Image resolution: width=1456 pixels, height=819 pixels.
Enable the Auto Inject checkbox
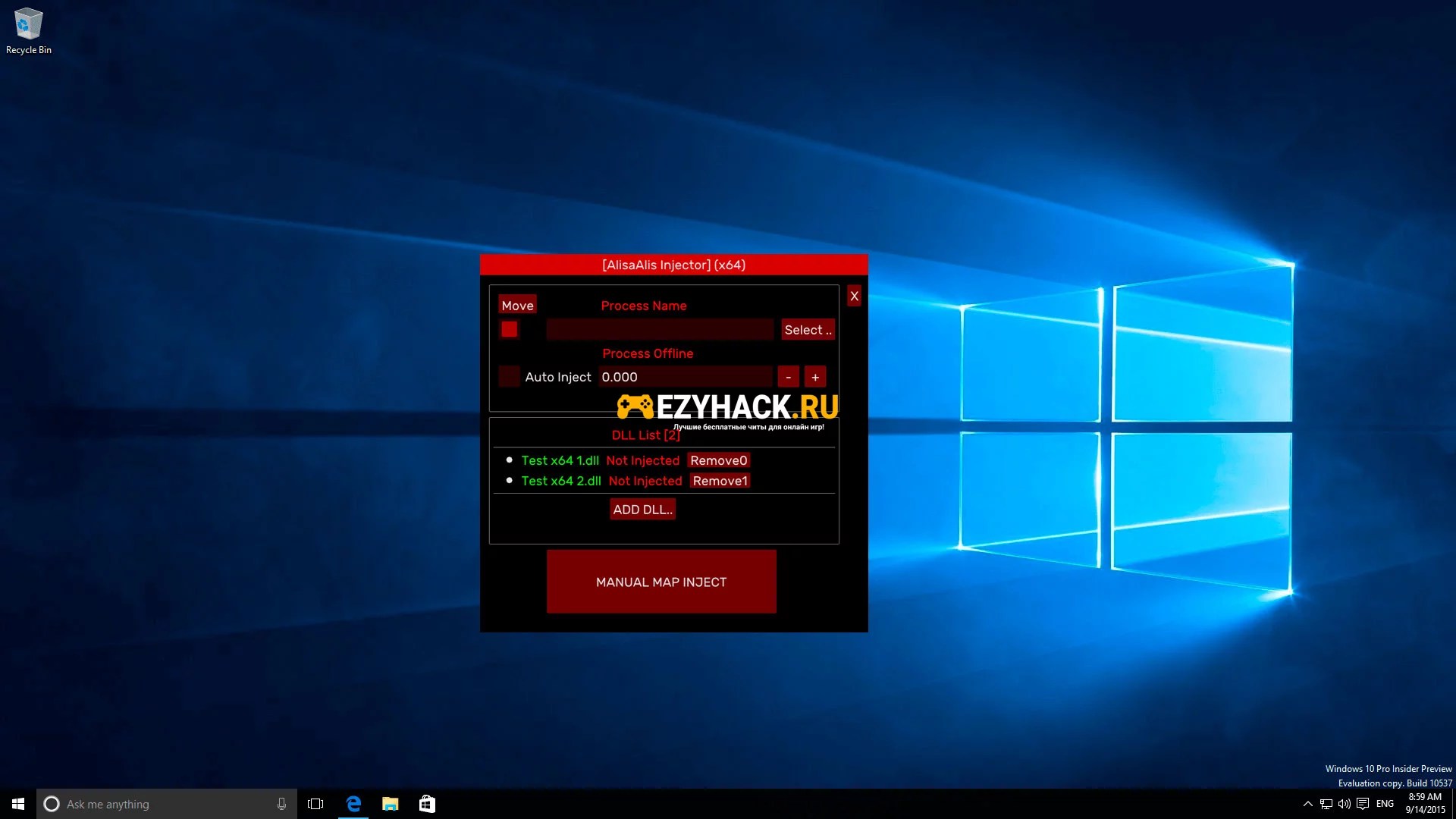point(509,376)
